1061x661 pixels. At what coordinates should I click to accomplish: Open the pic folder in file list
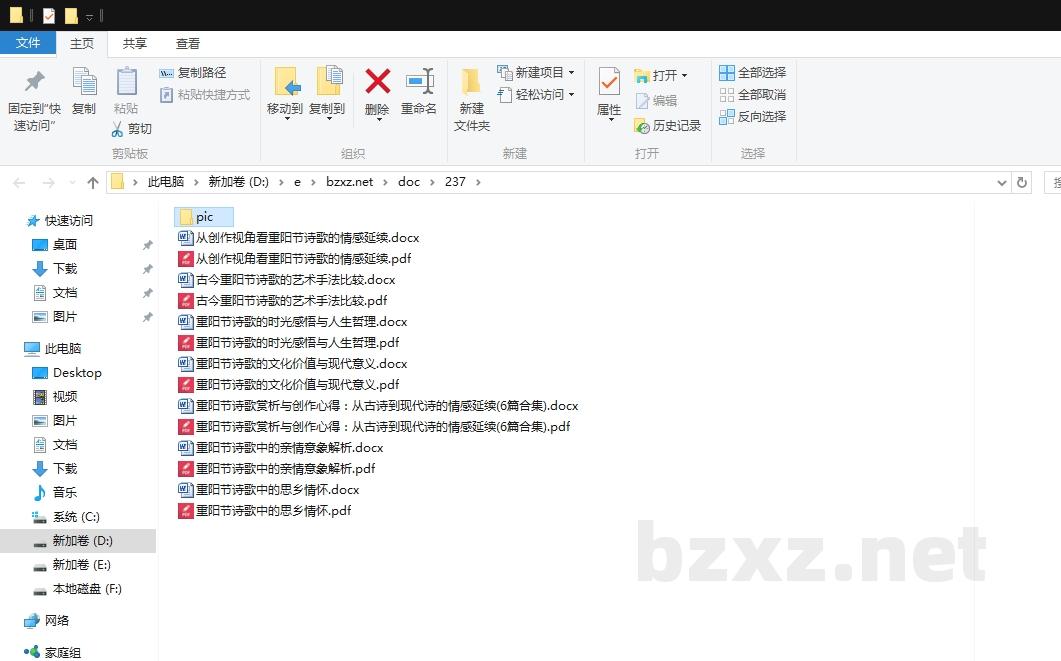[204, 217]
